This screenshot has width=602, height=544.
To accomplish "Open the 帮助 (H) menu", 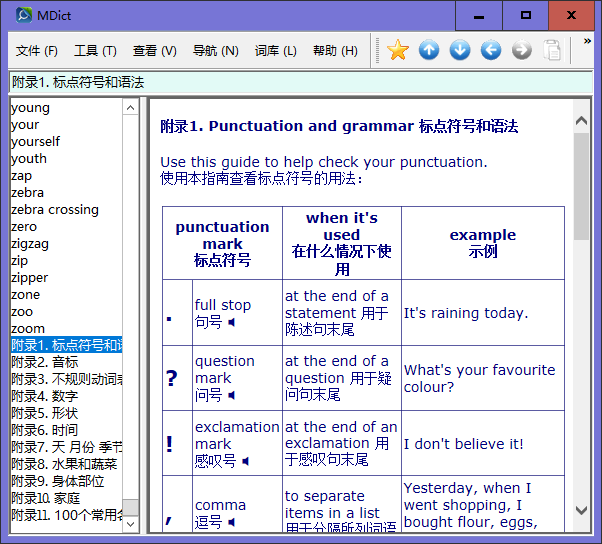I will (335, 51).
